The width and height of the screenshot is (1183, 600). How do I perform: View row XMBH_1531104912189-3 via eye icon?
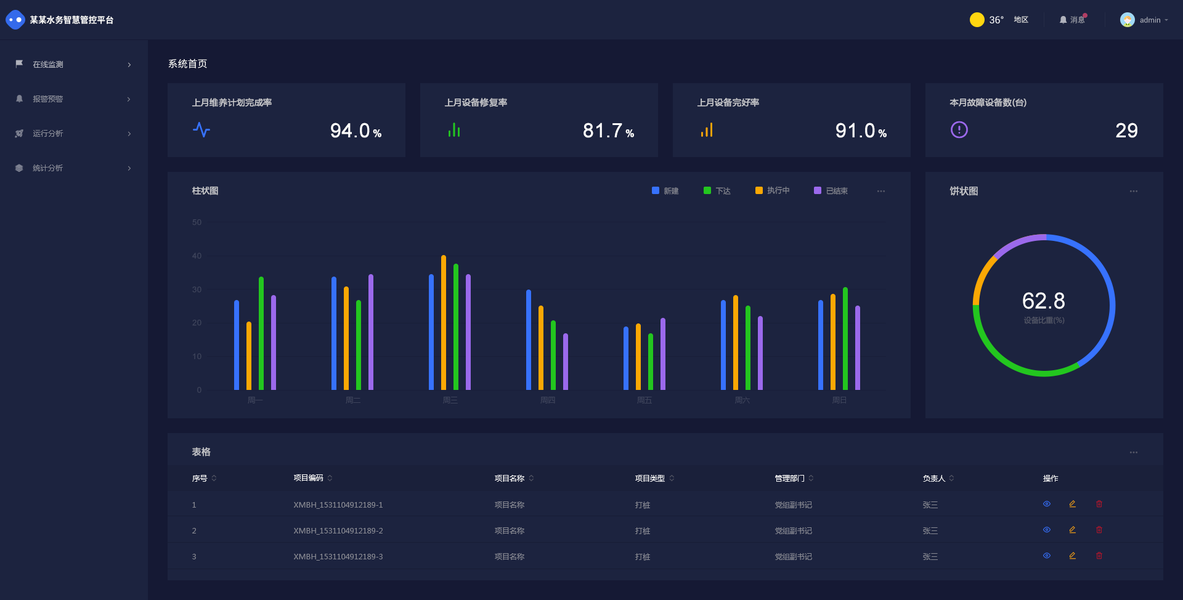pyautogui.click(x=1046, y=555)
